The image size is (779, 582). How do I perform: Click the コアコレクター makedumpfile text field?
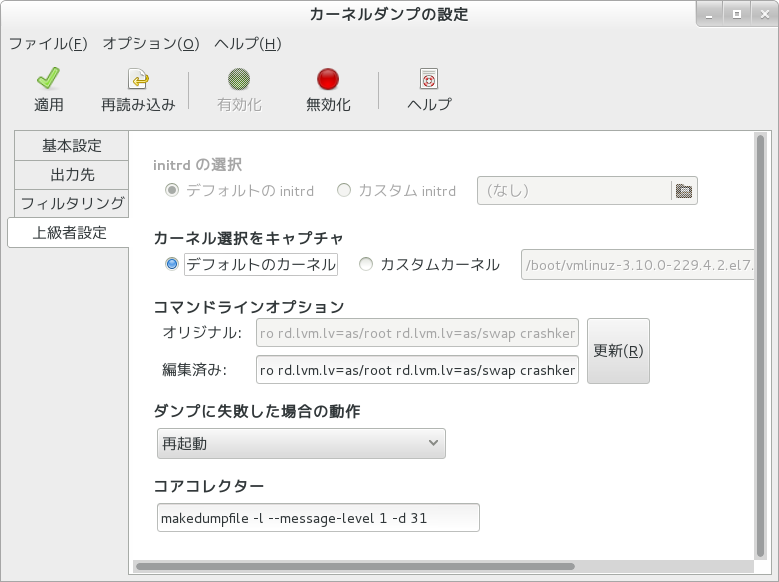tap(318, 518)
